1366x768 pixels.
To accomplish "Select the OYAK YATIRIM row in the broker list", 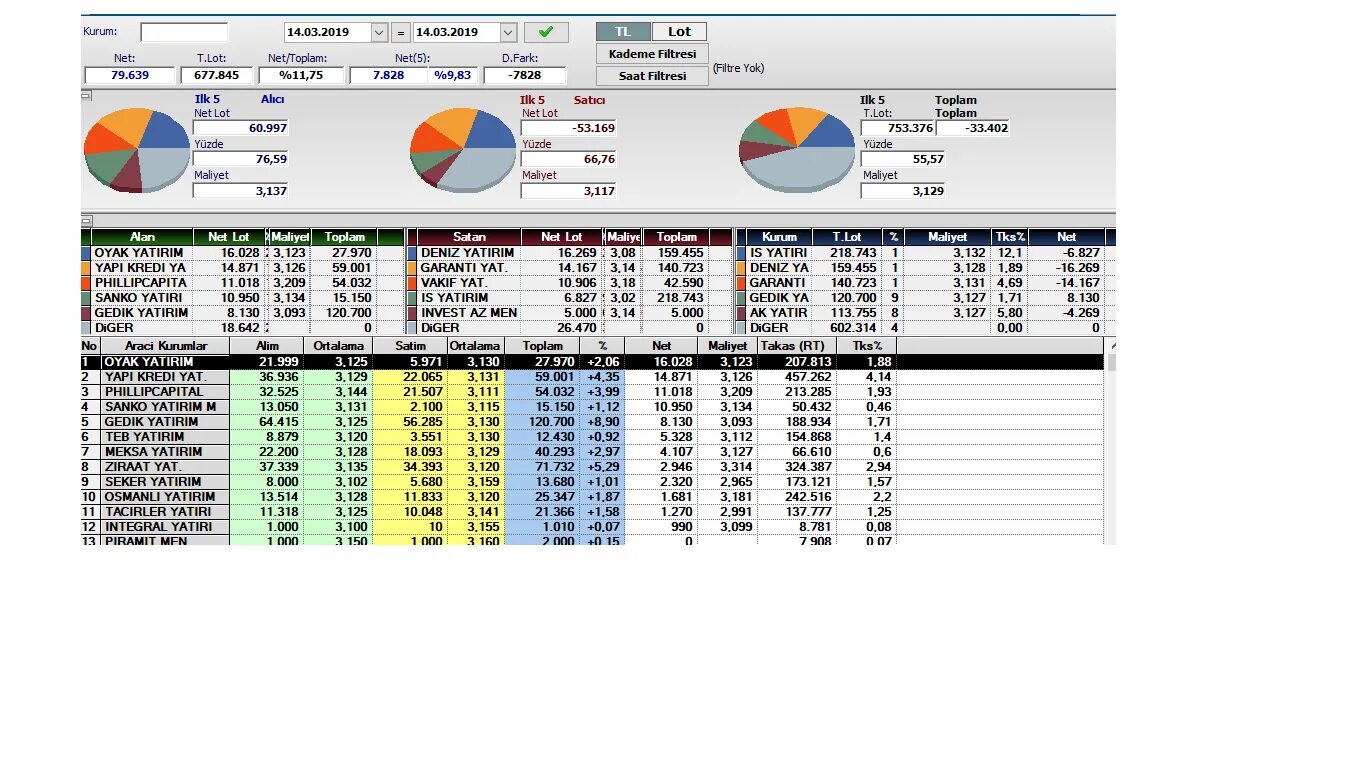I will (x=593, y=361).
